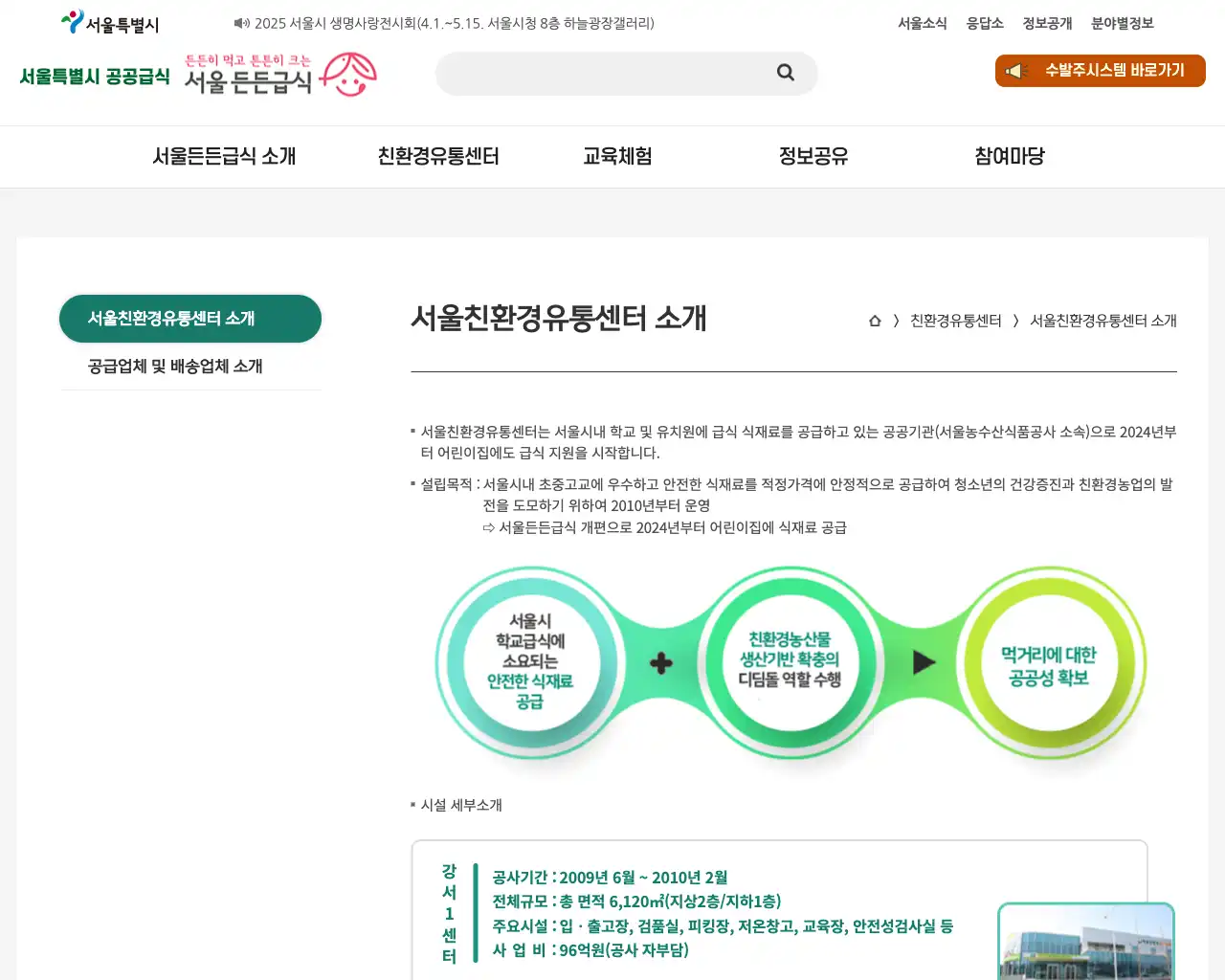This screenshot has width=1225, height=980.
Task: Select 정보공유 from the navigation bar
Action: tap(813, 156)
